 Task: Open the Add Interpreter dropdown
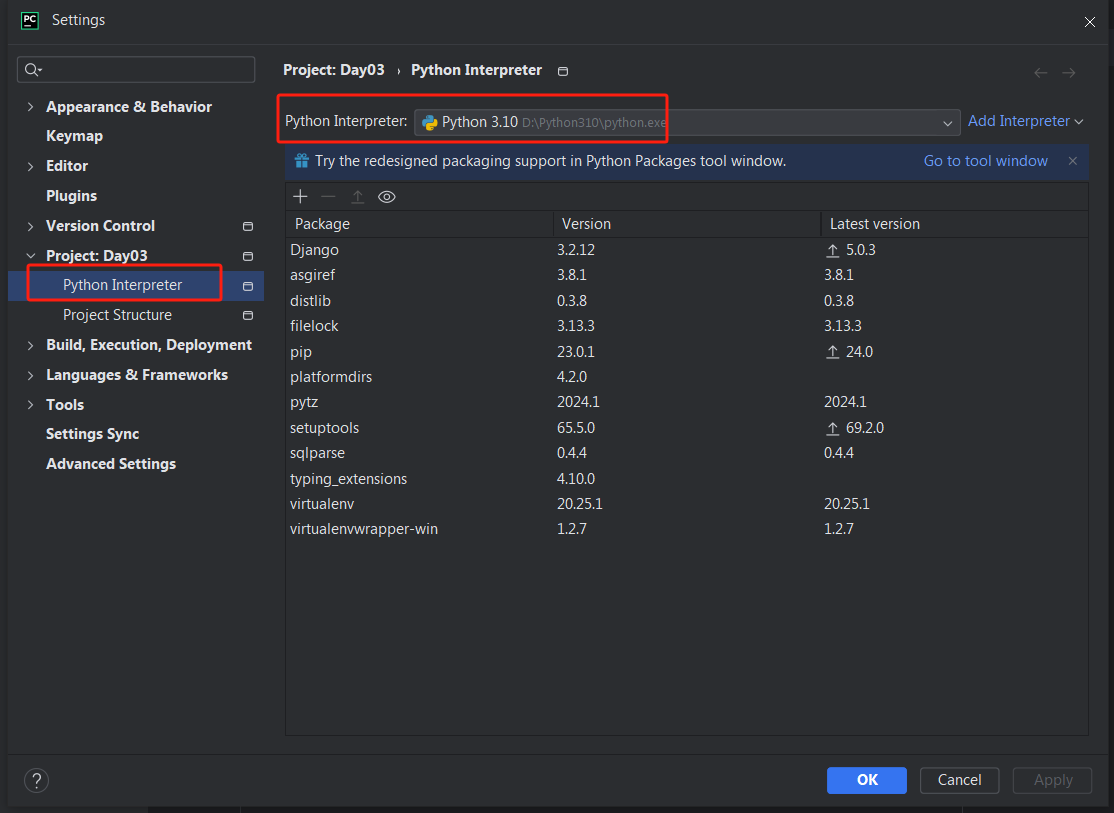pyautogui.click(x=1025, y=122)
